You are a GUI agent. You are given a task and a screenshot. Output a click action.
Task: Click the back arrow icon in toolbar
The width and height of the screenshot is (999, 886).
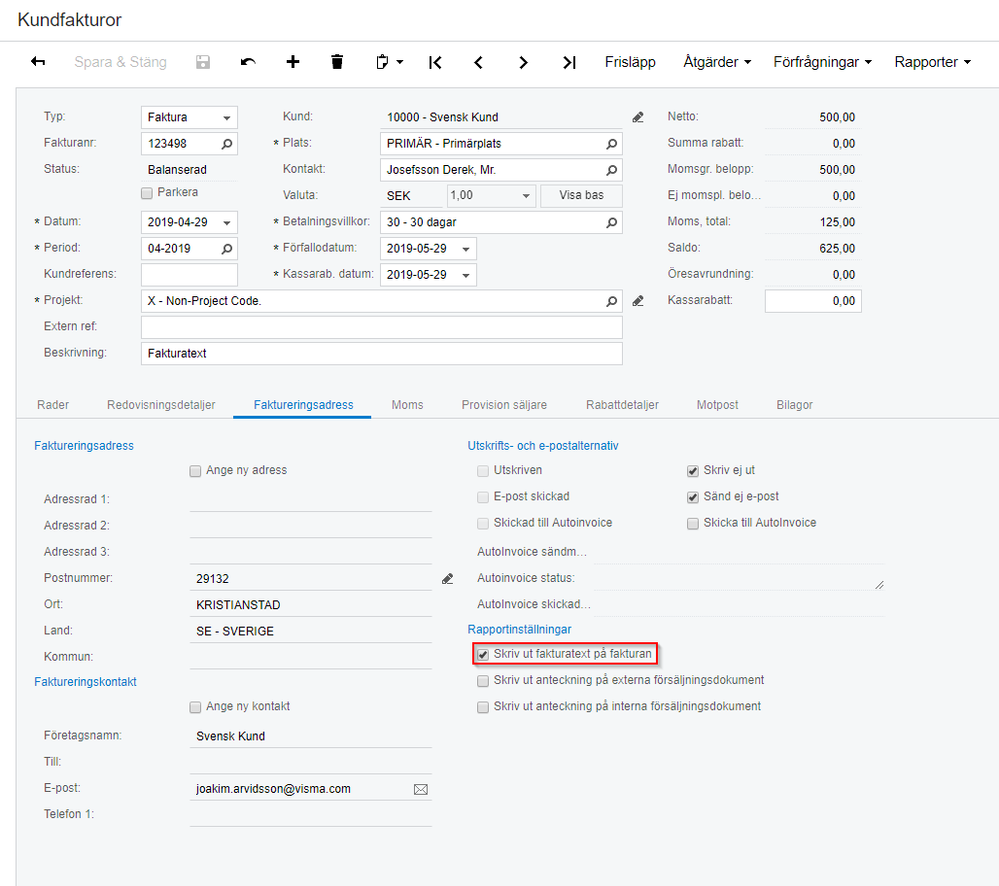[38, 62]
